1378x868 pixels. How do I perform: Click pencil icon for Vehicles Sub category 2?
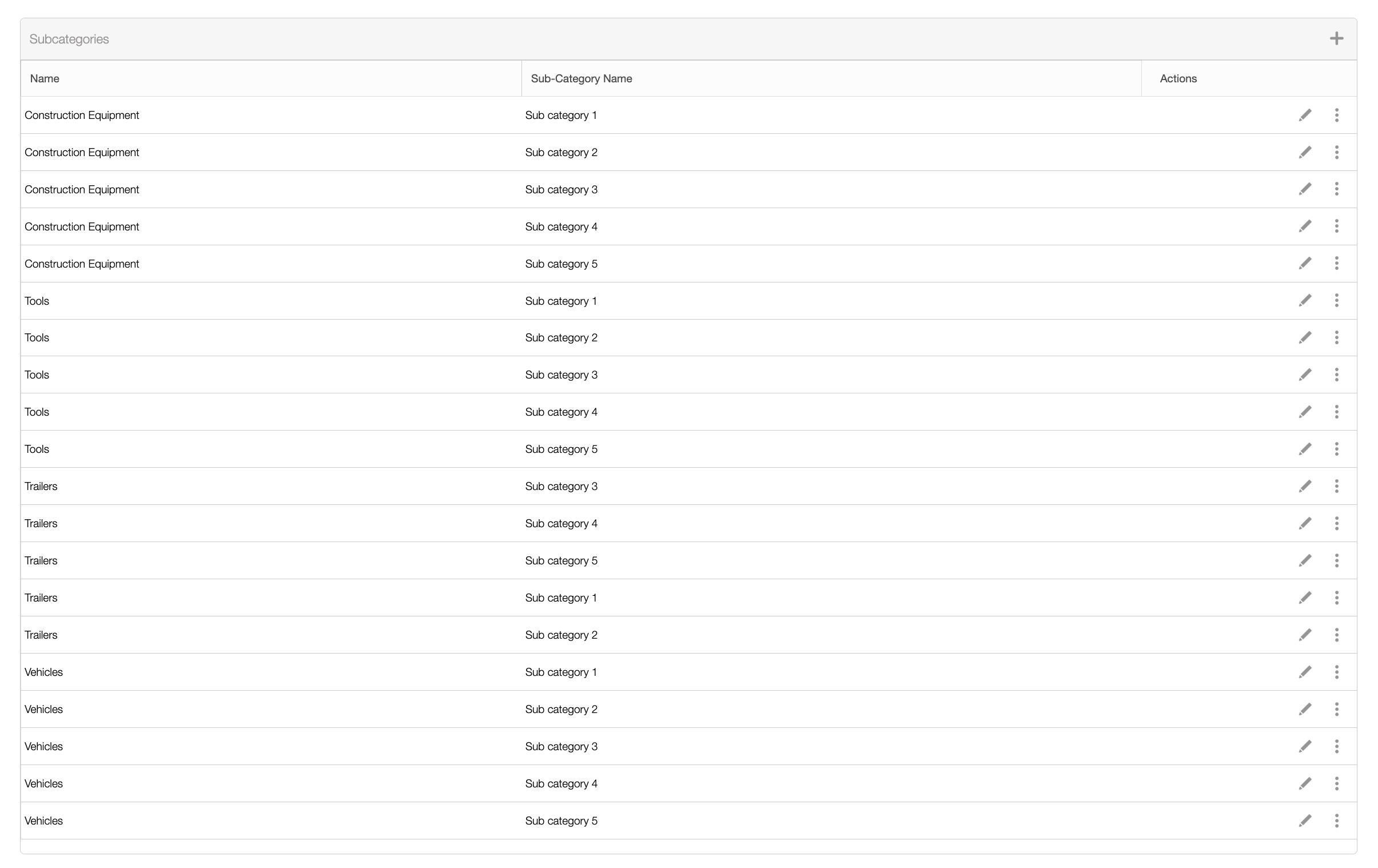click(1305, 710)
